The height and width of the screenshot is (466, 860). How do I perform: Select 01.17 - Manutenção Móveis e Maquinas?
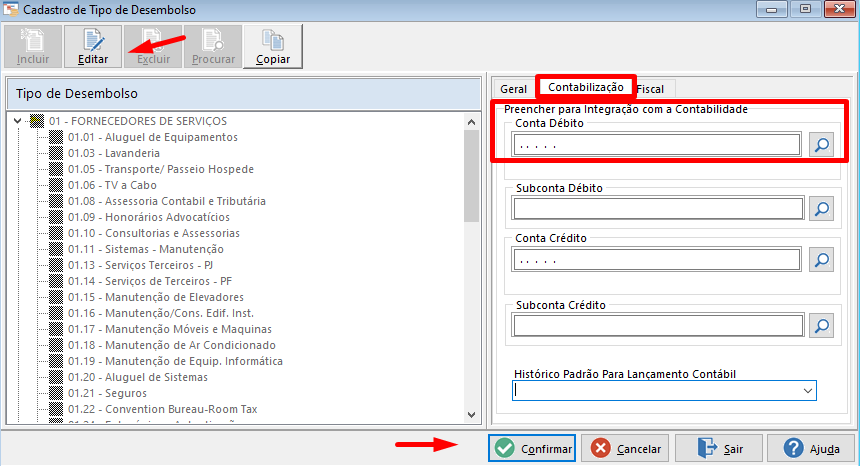point(169,329)
